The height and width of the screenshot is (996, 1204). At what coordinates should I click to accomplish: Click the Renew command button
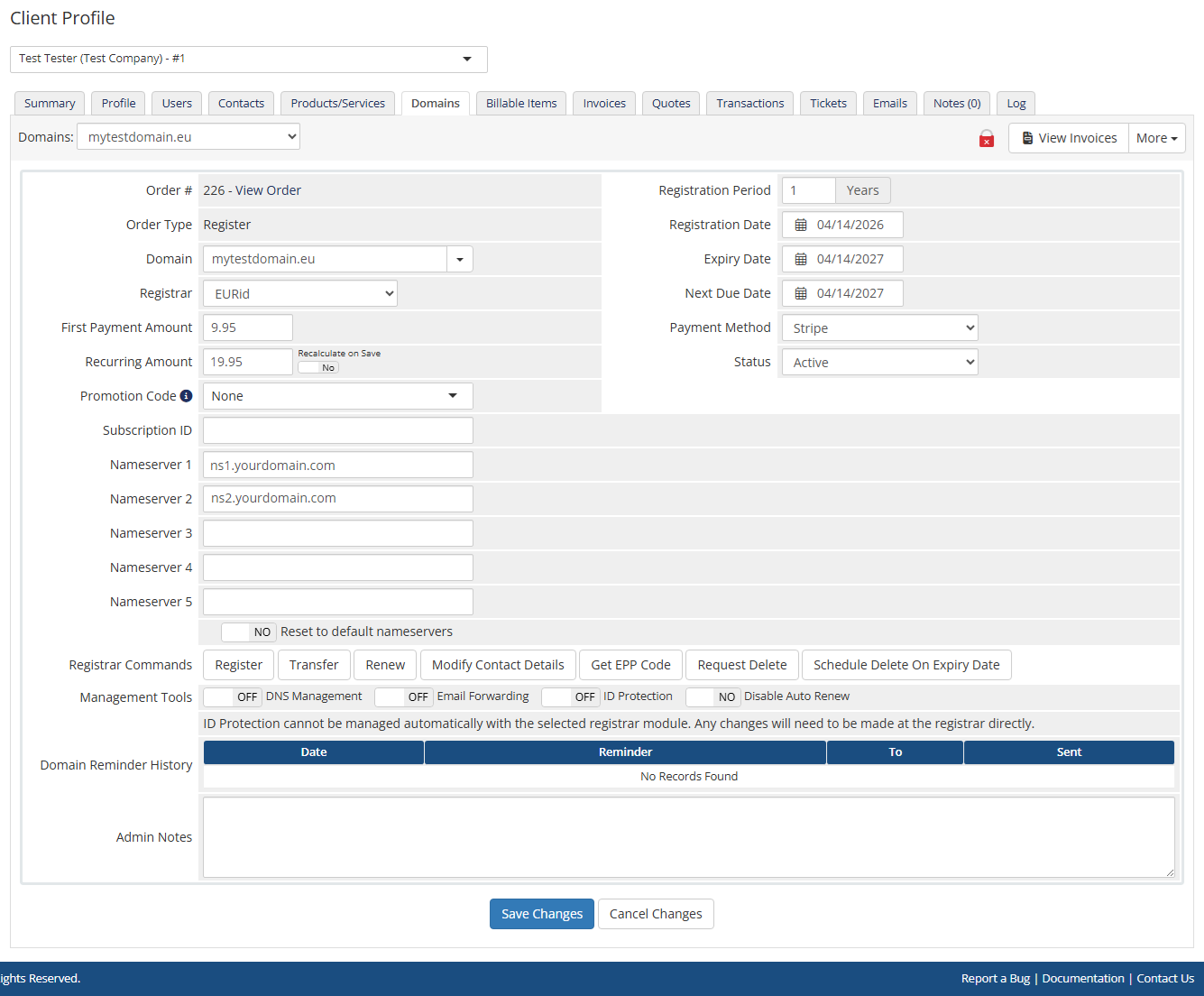click(x=385, y=665)
